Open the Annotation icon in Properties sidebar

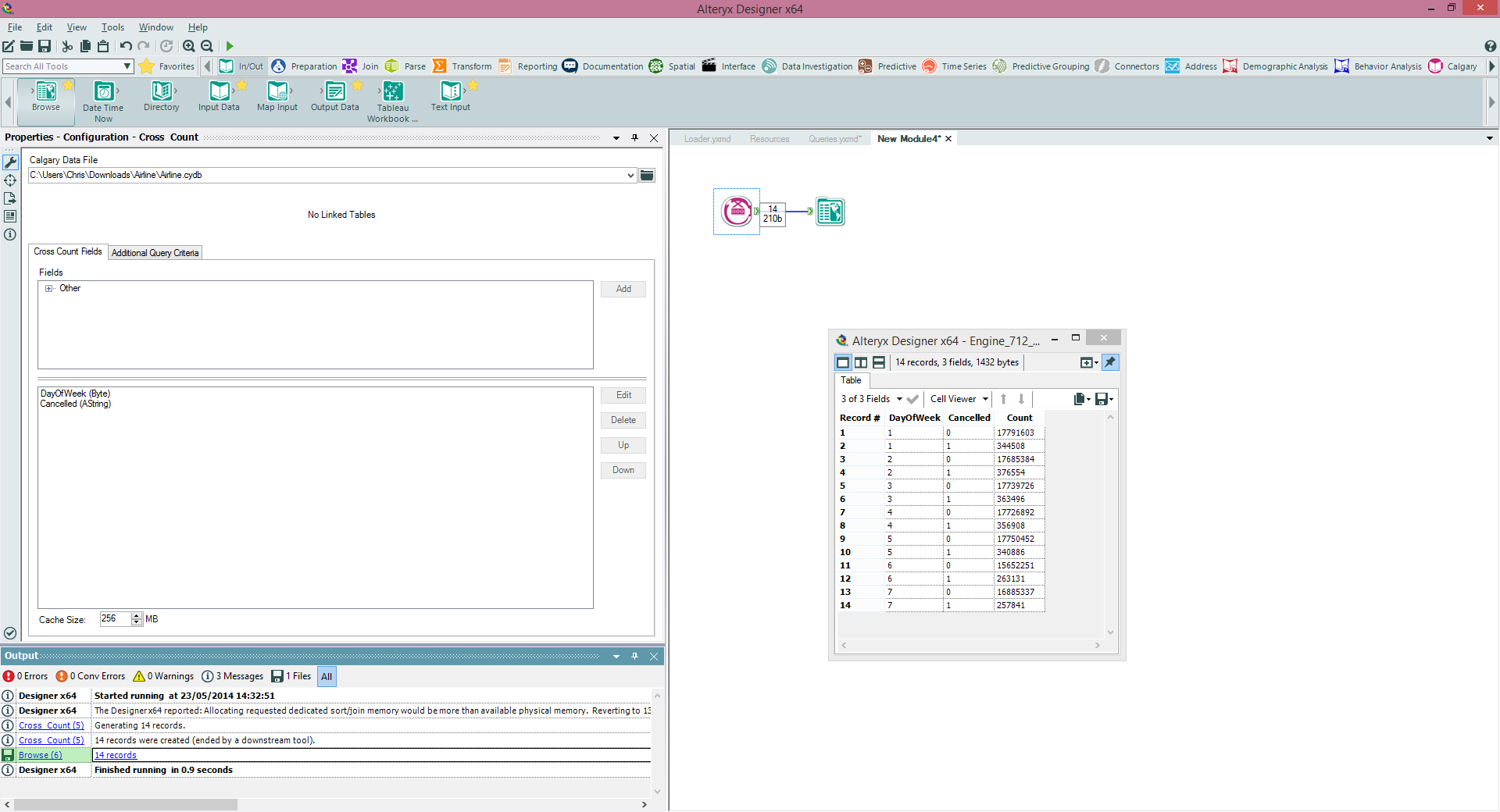click(10, 216)
